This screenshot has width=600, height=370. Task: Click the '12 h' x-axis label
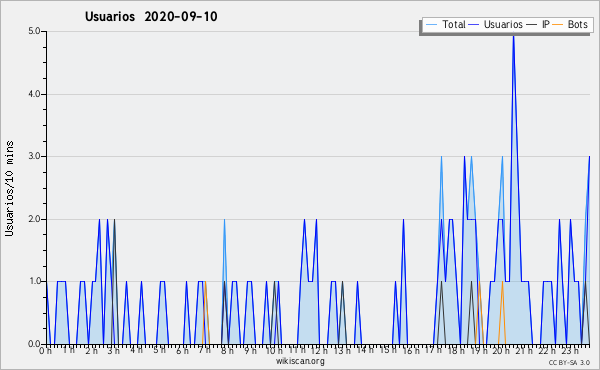point(319,351)
